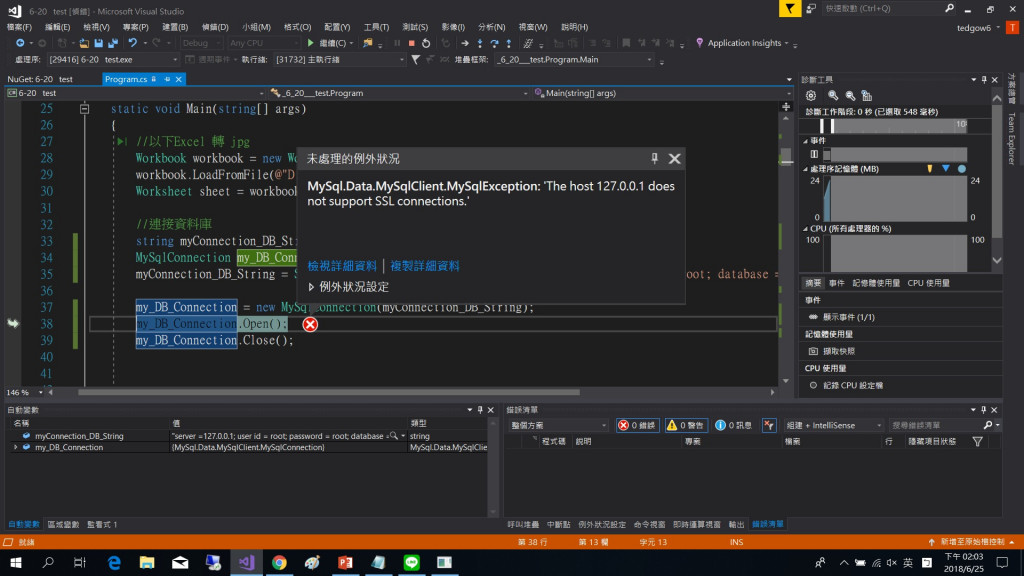The image size is (1024, 576).
Task: Click the Reset view chart icon in Diagnostic Tools
Action: pos(867,95)
